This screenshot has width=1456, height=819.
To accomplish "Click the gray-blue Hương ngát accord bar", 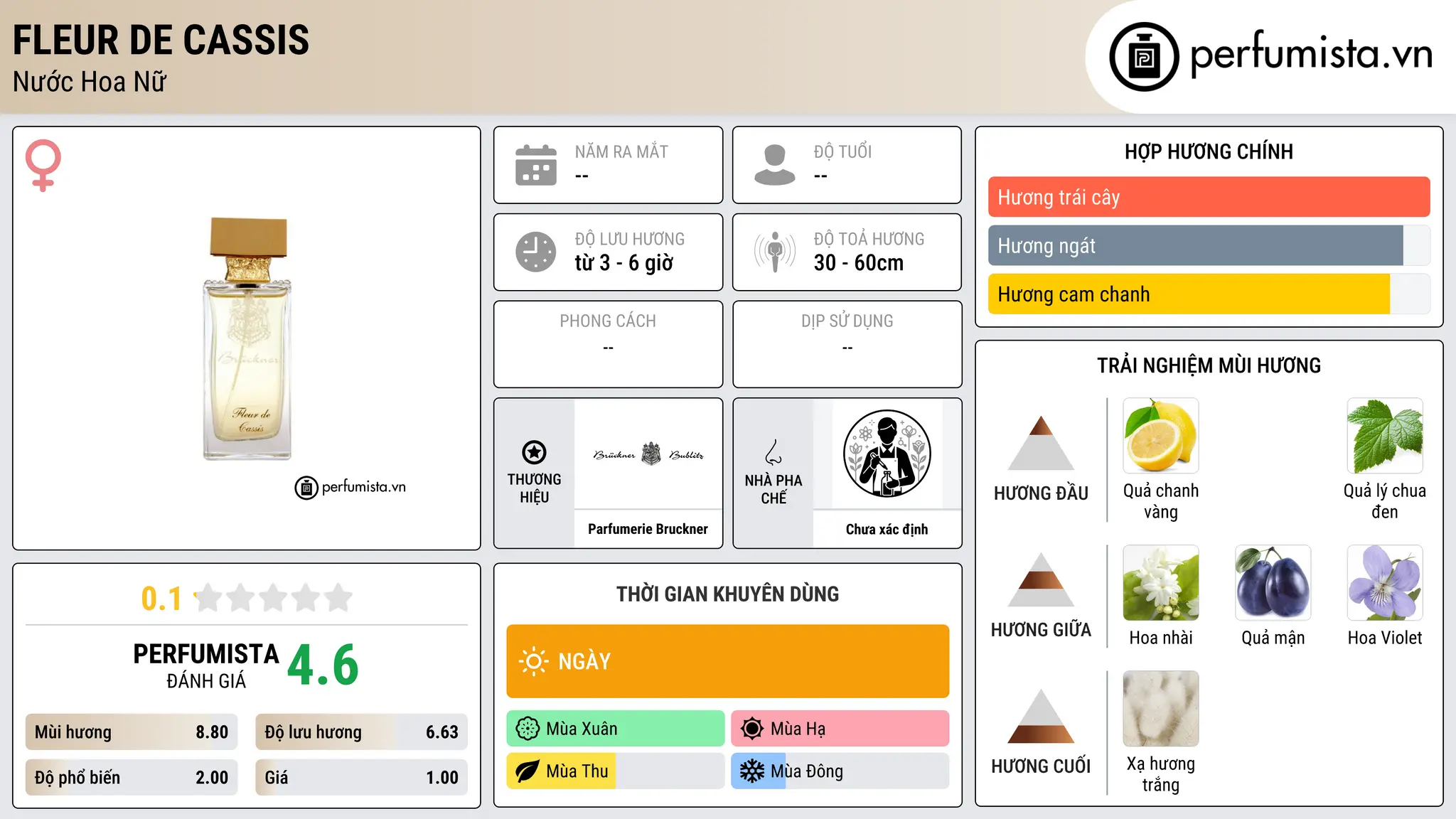I will [1209, 245].
